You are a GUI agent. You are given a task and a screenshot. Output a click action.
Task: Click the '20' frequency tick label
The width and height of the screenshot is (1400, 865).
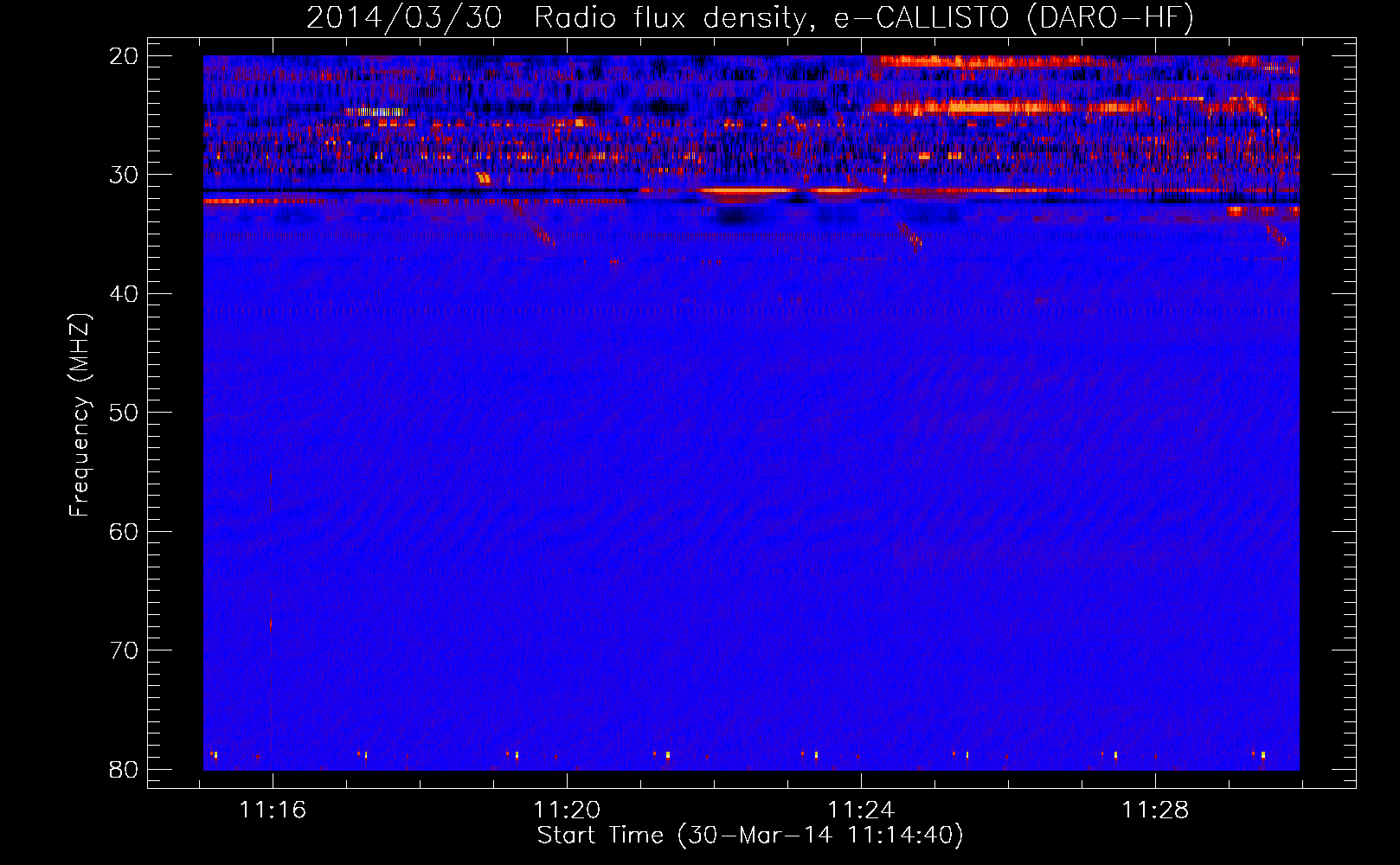coord(124,56)
